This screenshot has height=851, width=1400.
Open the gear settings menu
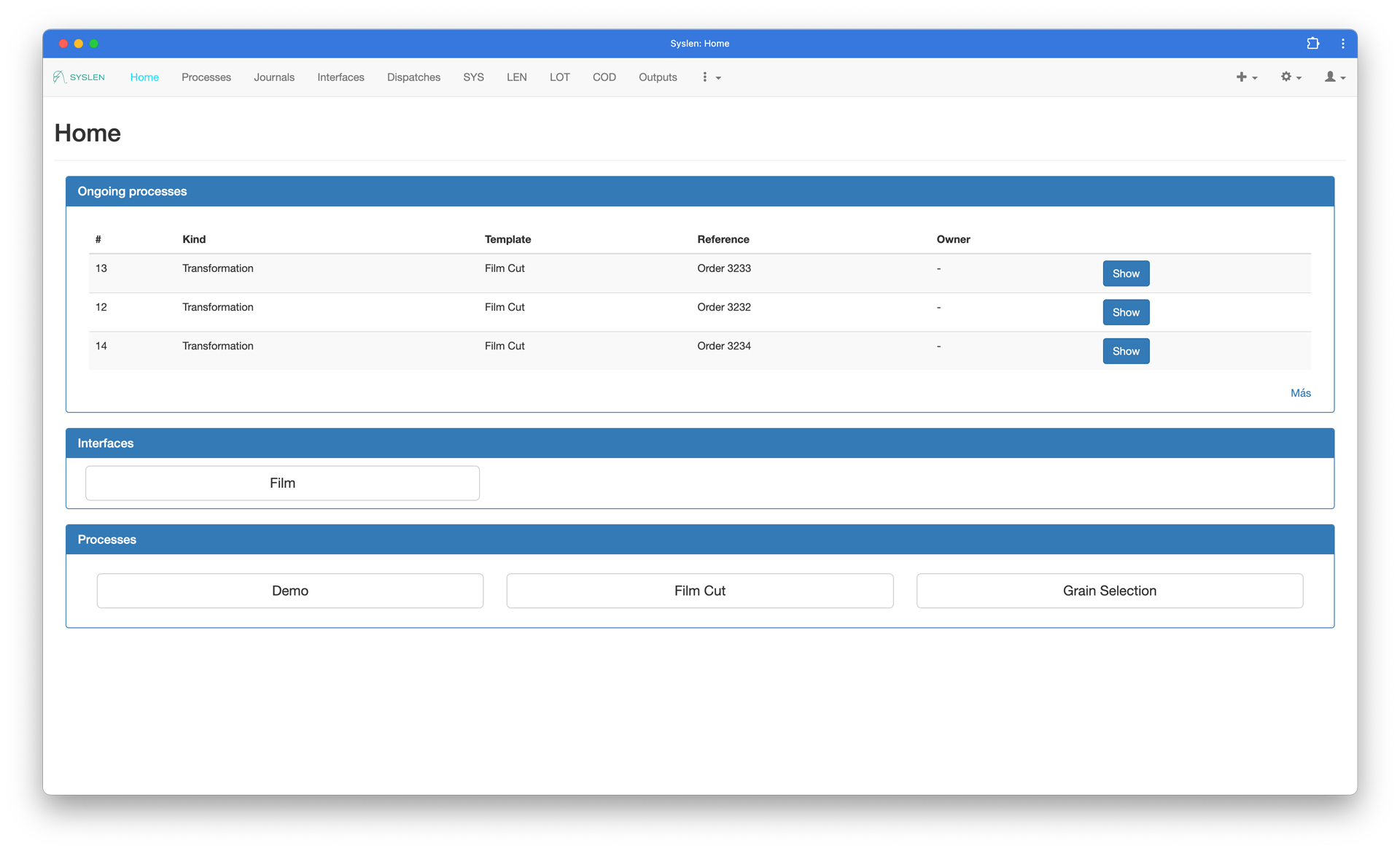coord(1291,77)
